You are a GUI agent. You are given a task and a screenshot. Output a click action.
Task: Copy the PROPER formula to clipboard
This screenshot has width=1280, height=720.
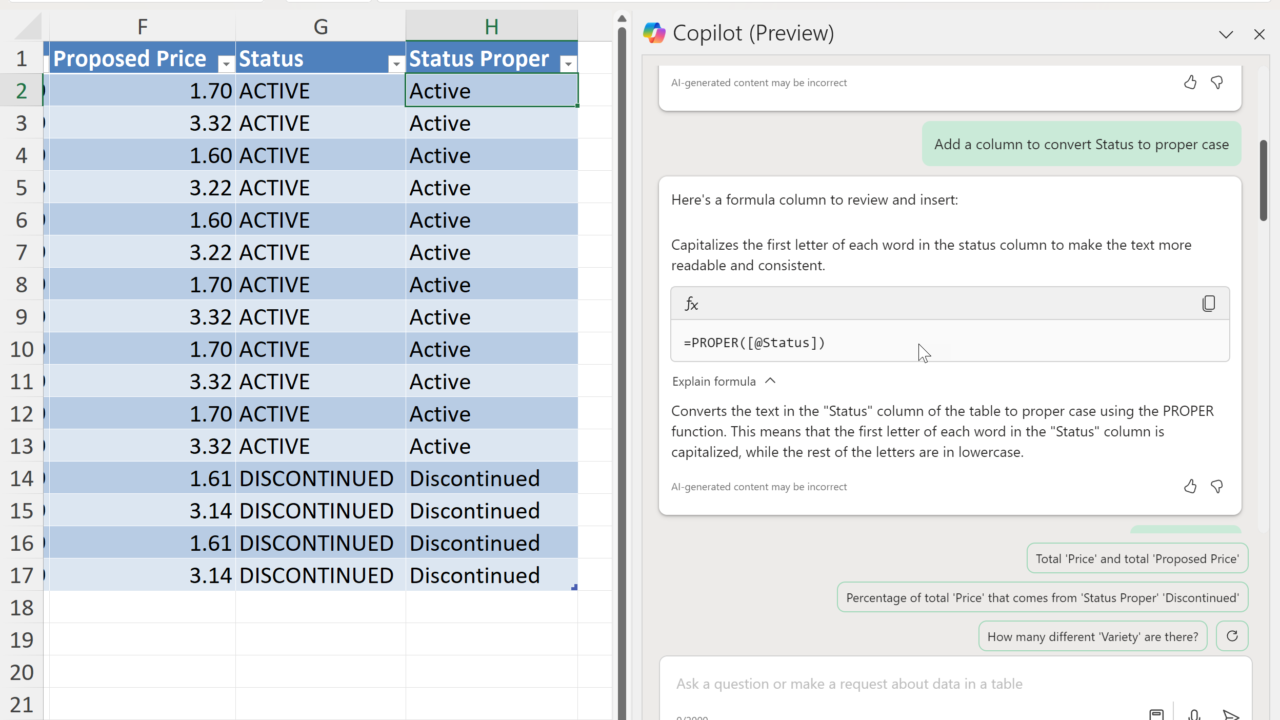[1208, 304]
